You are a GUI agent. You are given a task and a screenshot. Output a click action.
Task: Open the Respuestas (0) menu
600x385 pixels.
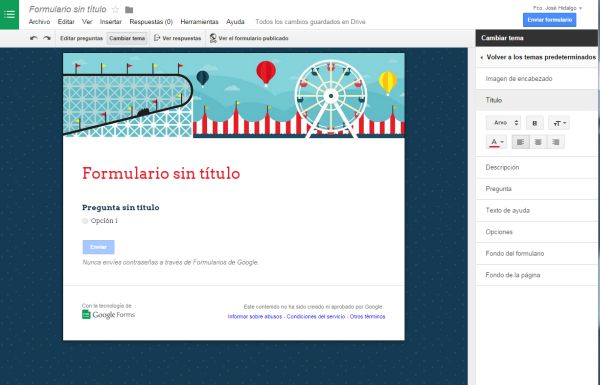pyautogui.click(x=151, y=22)
